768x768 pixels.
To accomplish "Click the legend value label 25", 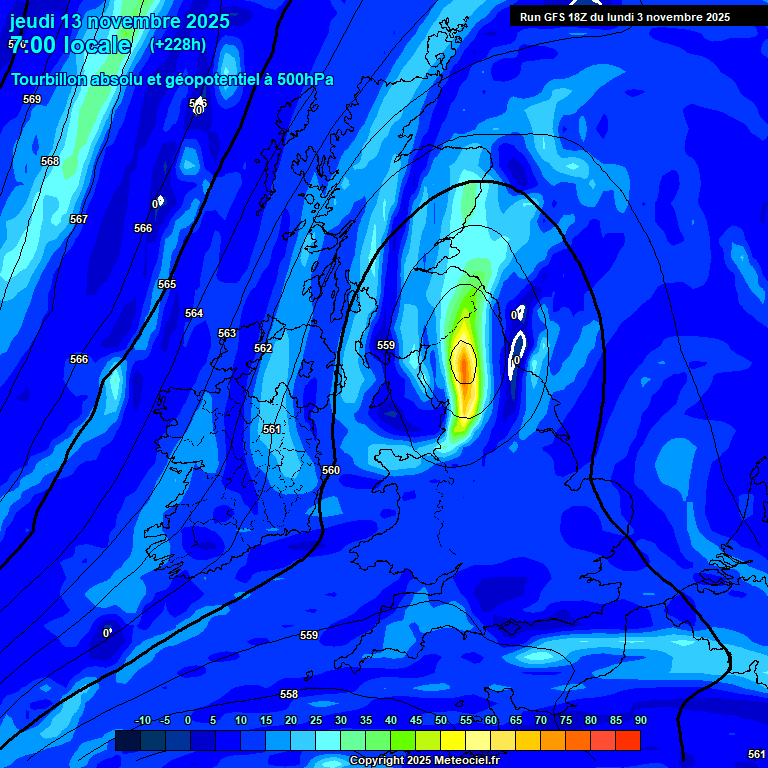I will (315, 720).
